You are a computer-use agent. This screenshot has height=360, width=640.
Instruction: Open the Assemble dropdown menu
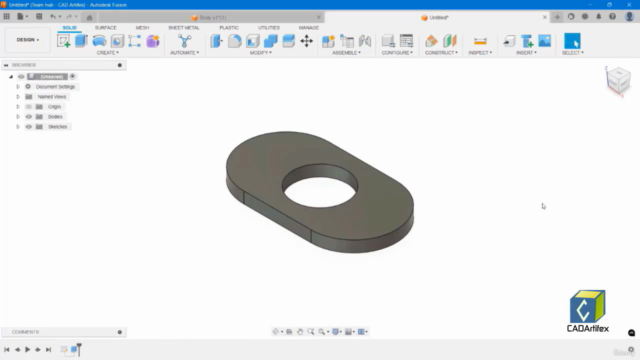pyautogui.click(x=347, y=53)
